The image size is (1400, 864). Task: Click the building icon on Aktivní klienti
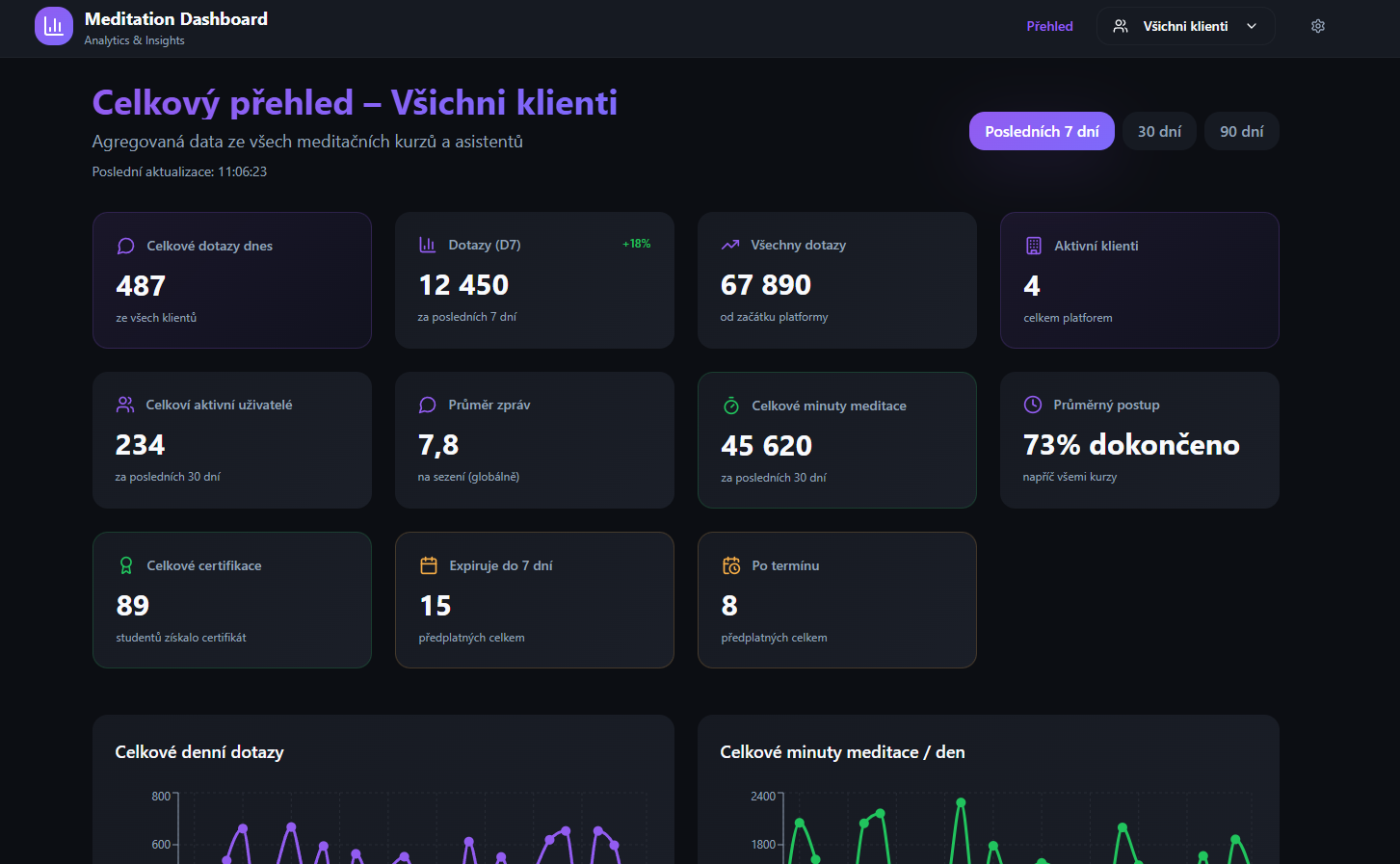(x=1033, y=246)
